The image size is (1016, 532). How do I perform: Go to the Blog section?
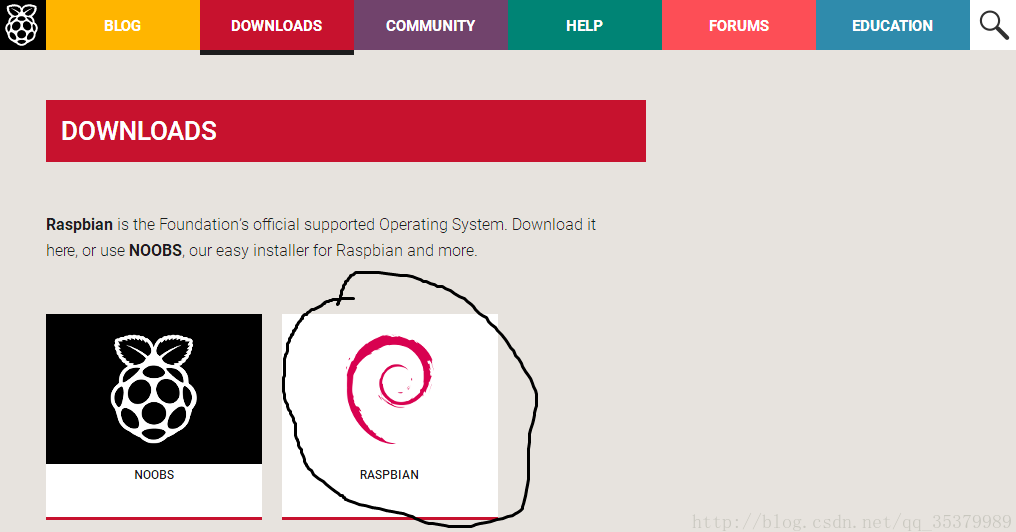point(122,25)
